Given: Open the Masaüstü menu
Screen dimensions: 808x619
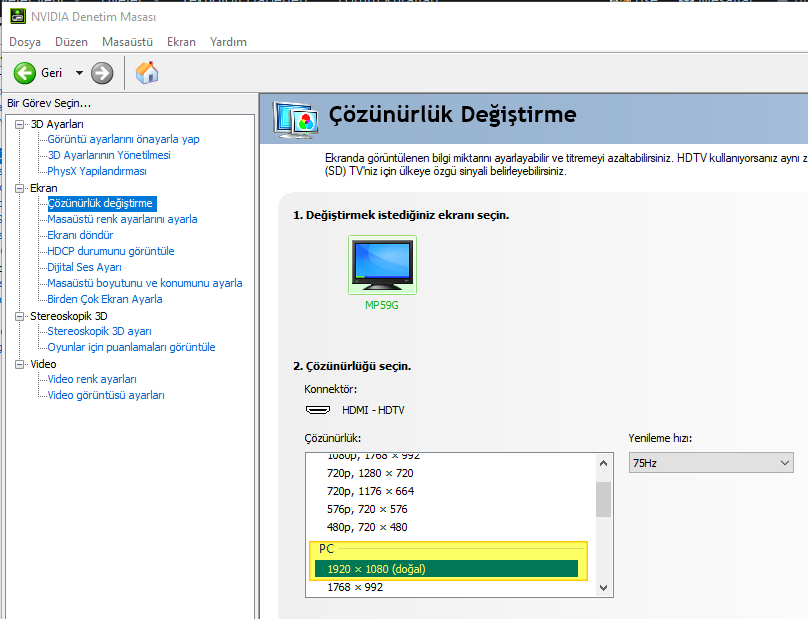Looking at the screenshot, I should (127, 42).
